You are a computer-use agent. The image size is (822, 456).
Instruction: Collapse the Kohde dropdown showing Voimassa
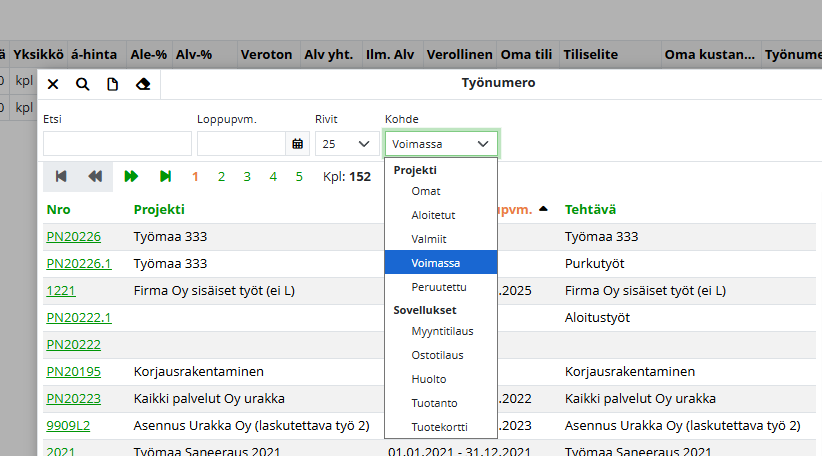click(x=441, y=144)
